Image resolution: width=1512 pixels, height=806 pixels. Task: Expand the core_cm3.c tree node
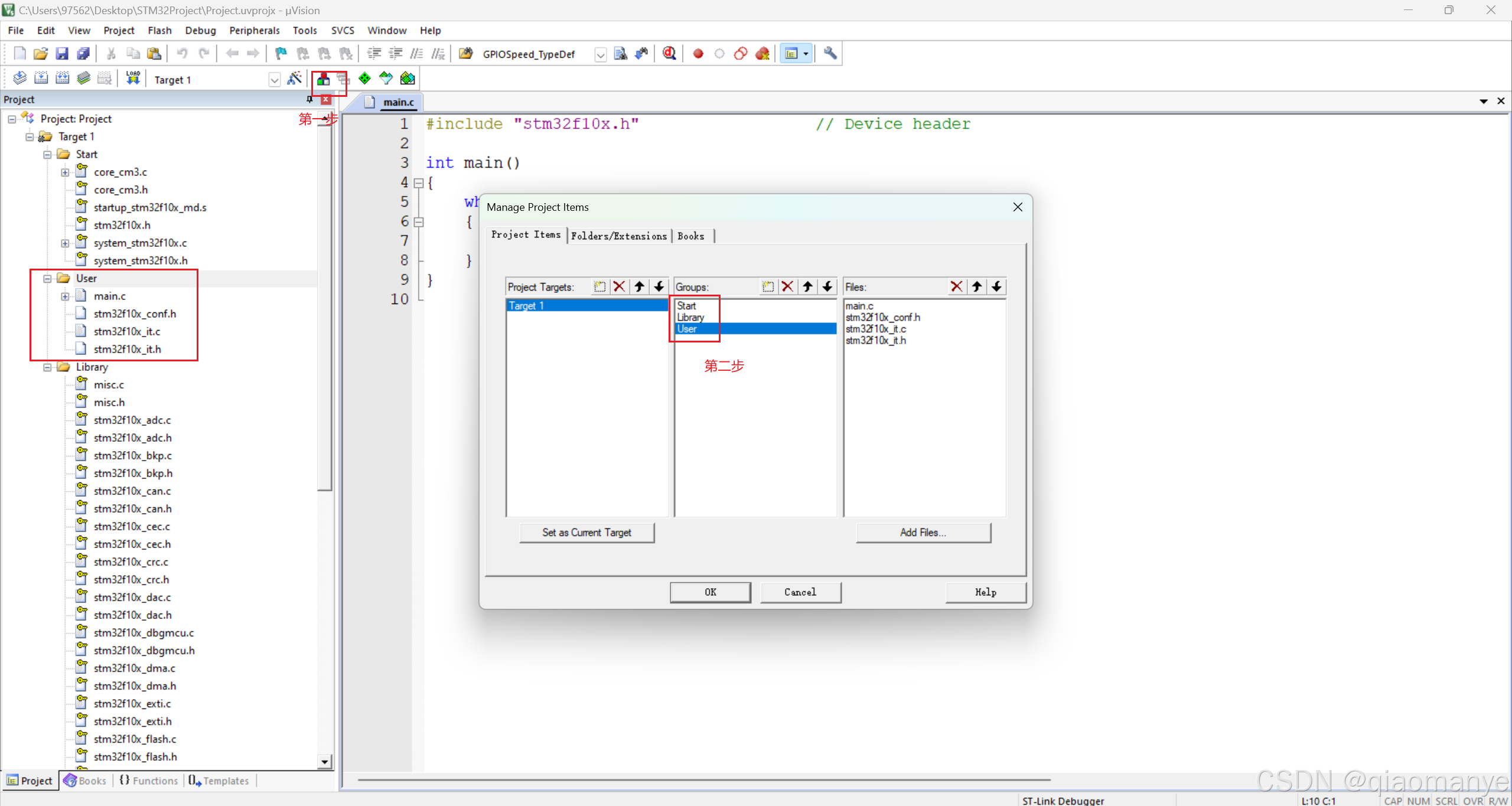[x=65, y=172]
